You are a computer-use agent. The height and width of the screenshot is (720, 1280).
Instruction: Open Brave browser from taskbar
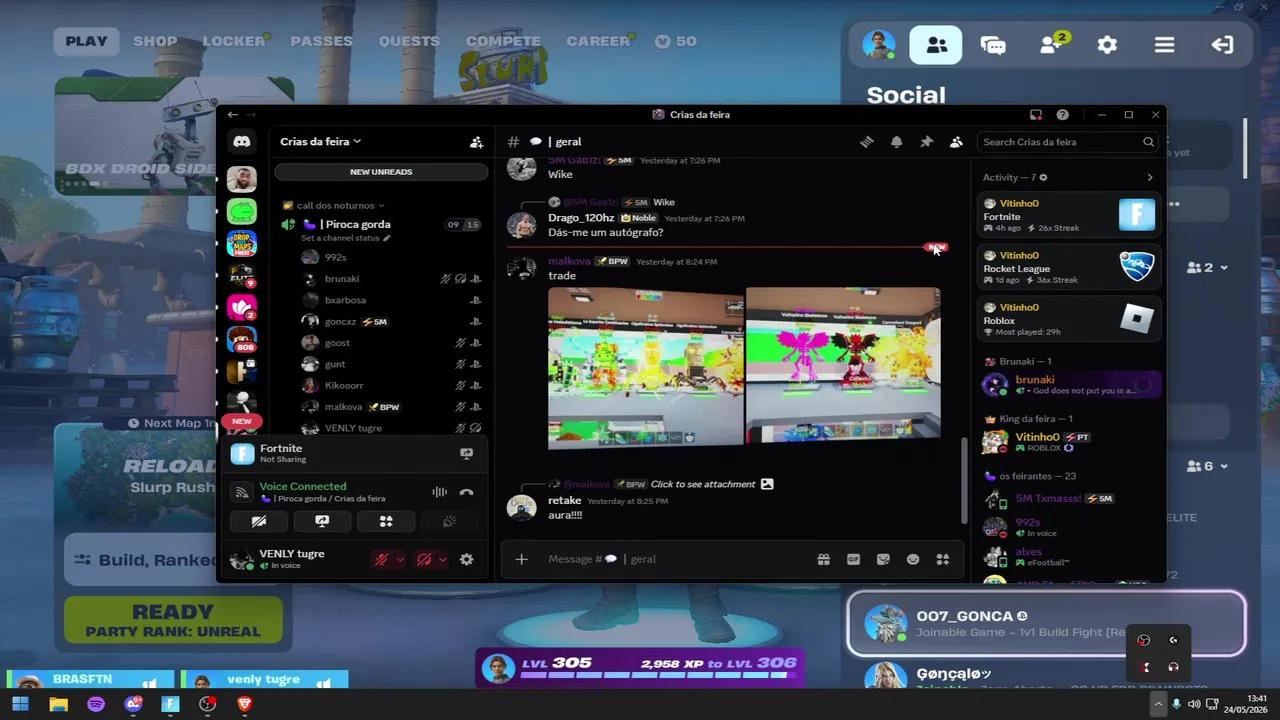(x=244, y=704)
